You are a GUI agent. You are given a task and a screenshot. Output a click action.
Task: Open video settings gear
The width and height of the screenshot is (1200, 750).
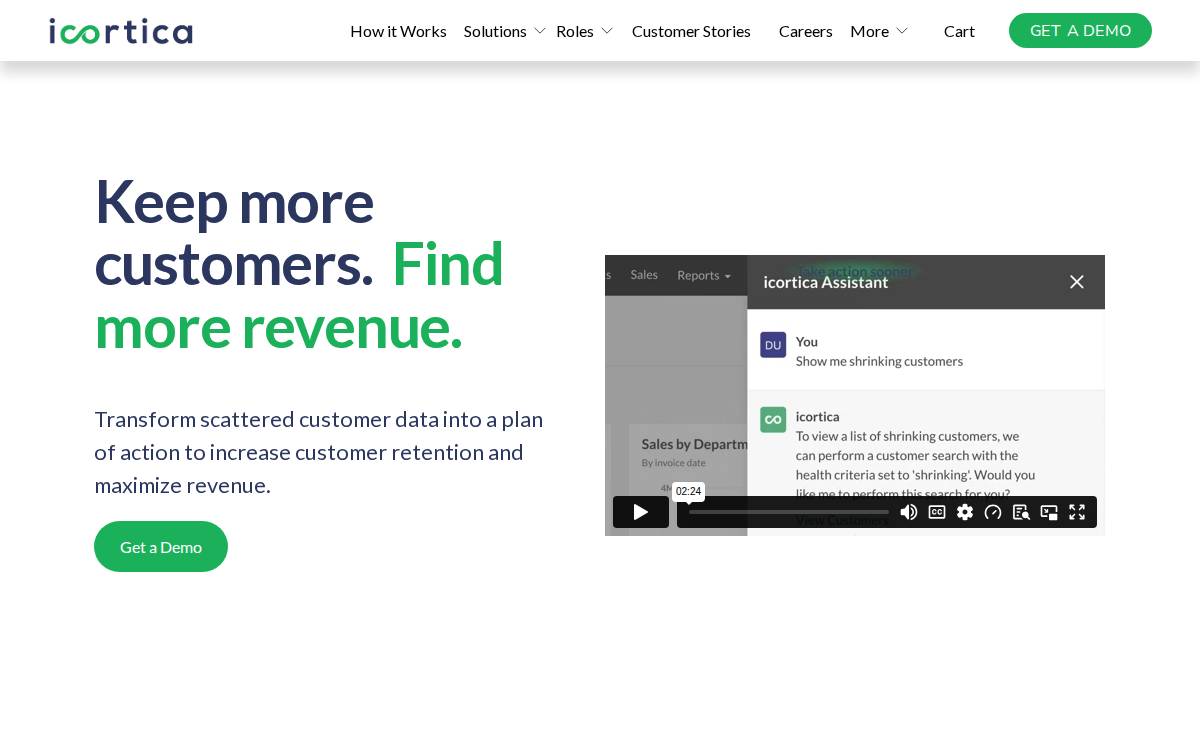[x=965, y=512]
